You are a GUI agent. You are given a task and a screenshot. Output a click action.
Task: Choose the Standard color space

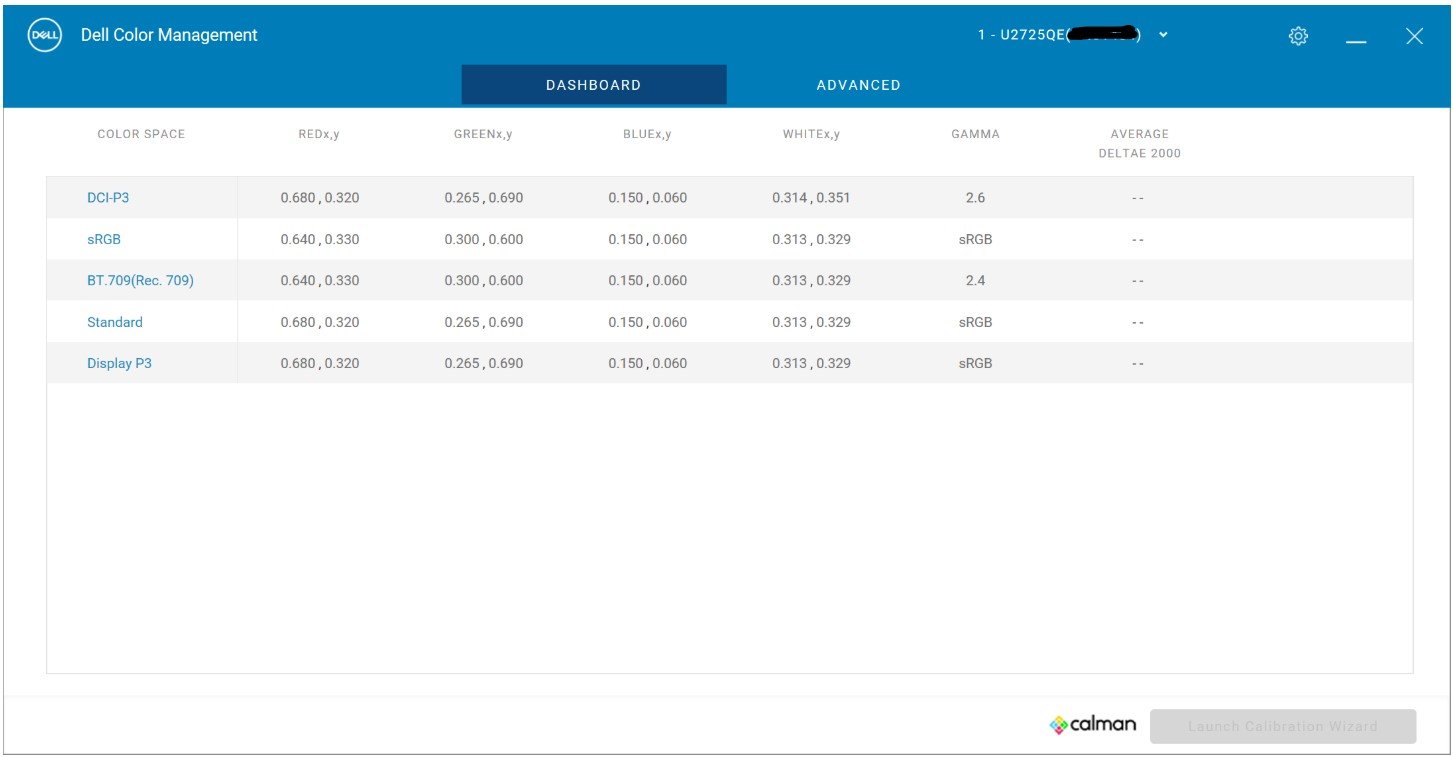tap(115, 323)
